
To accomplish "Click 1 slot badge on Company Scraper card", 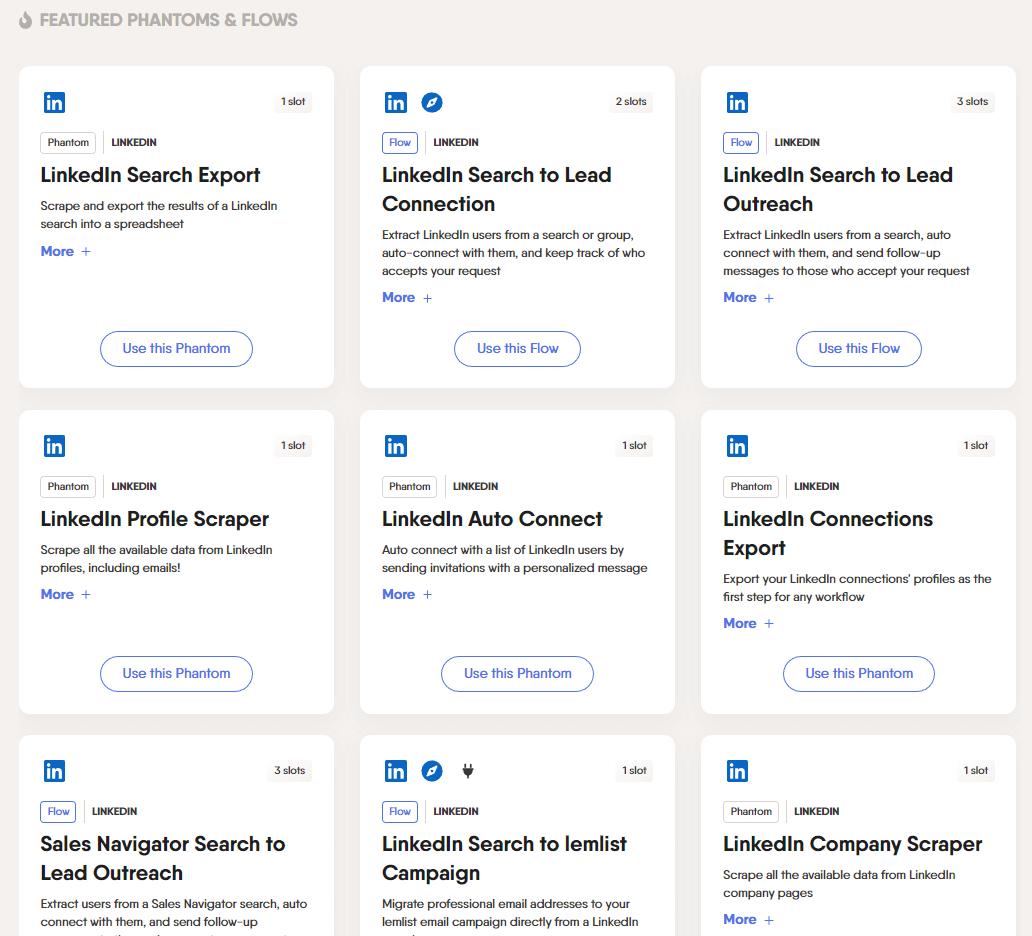I will [975, 771].
